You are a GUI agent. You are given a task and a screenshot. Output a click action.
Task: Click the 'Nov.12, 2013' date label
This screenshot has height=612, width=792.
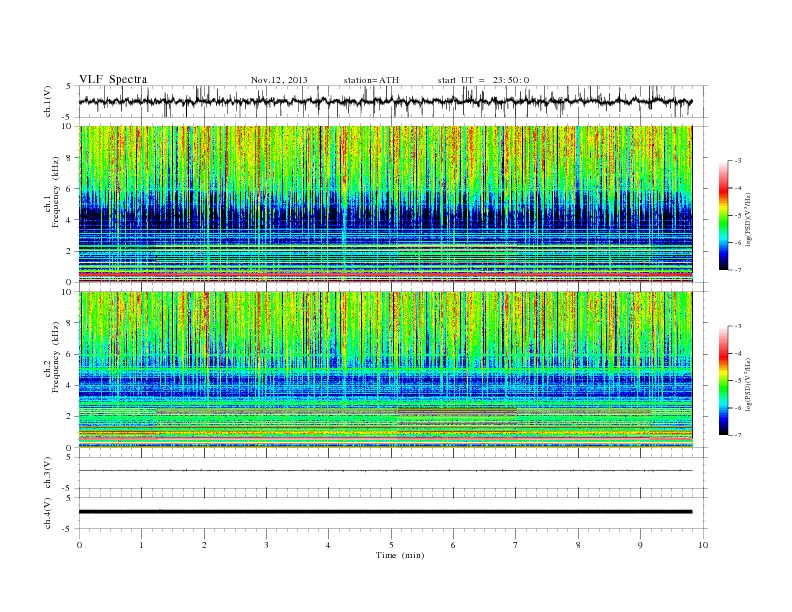279,80
